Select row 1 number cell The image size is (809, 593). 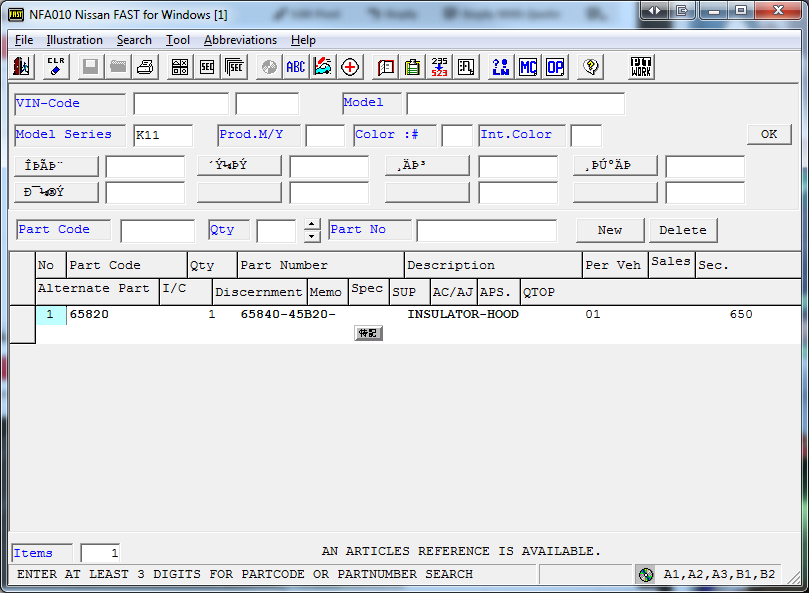(x=51, y=314)
